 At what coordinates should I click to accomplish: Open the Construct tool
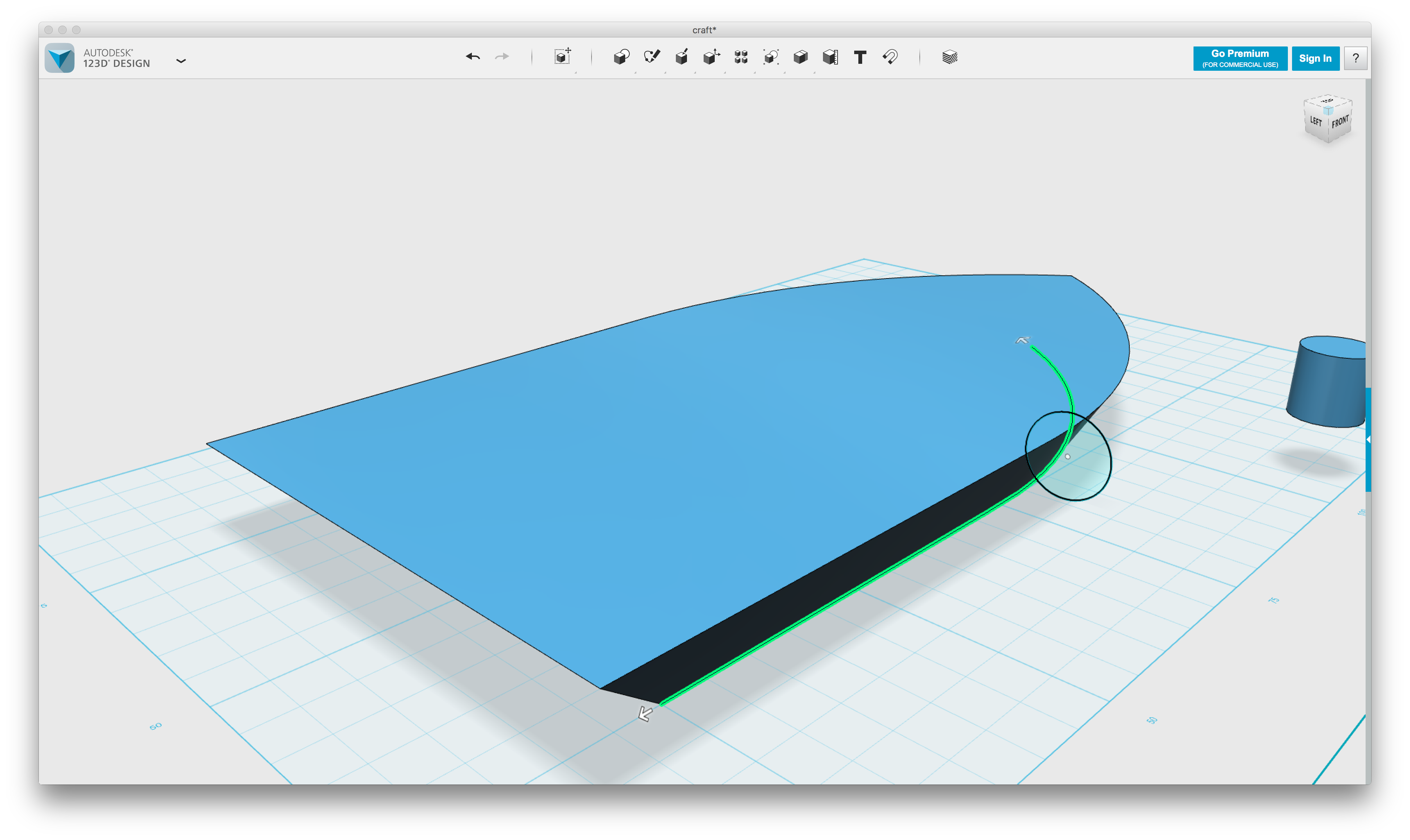[681, 57]
